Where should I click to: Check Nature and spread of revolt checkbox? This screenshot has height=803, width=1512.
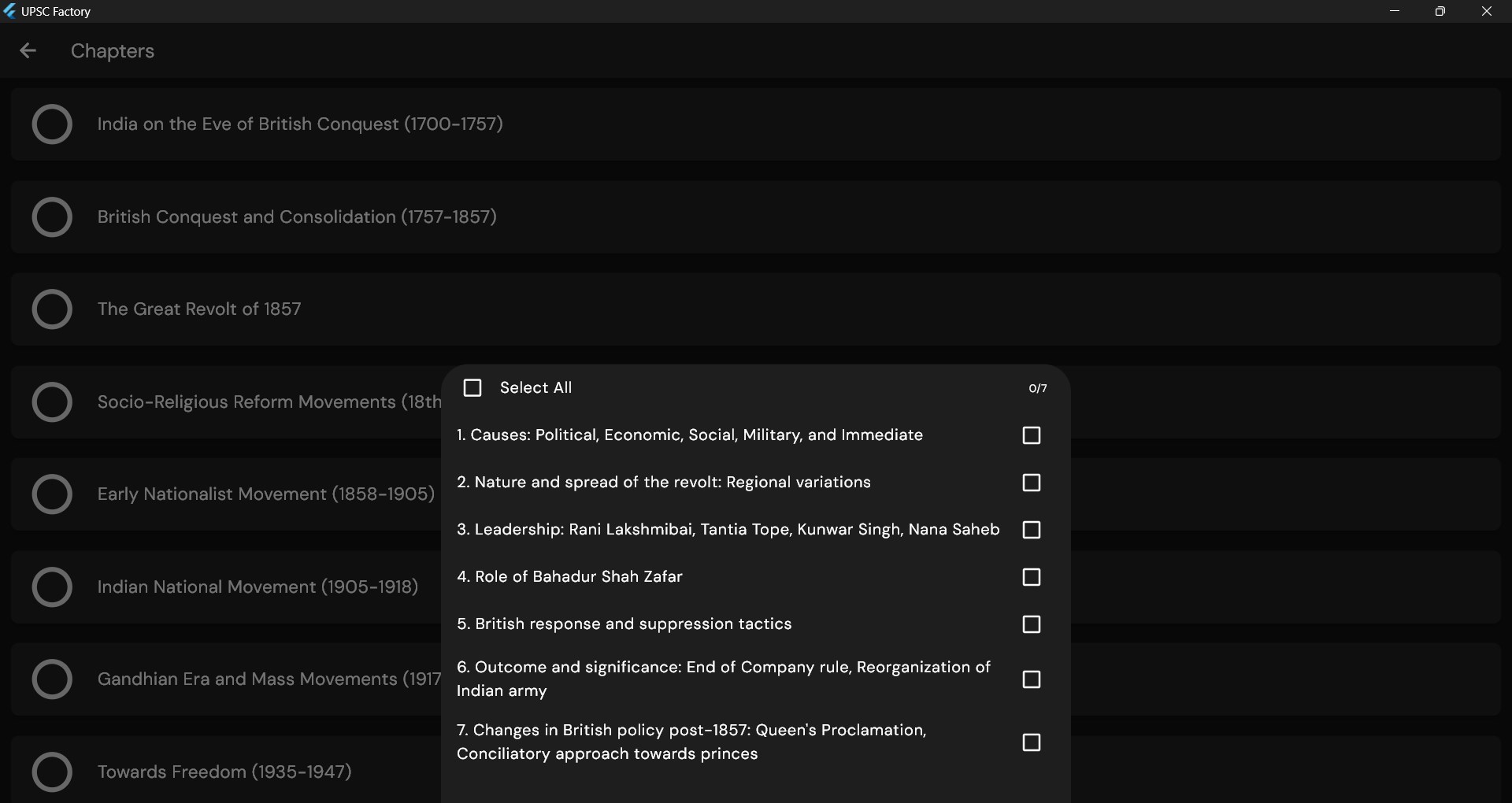coord(1031,483)
